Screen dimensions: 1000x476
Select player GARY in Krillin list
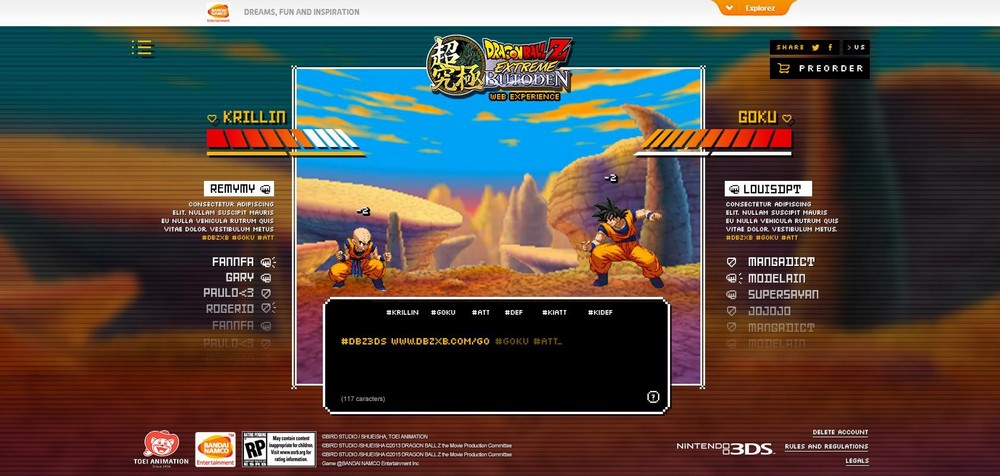coord(240,278)
